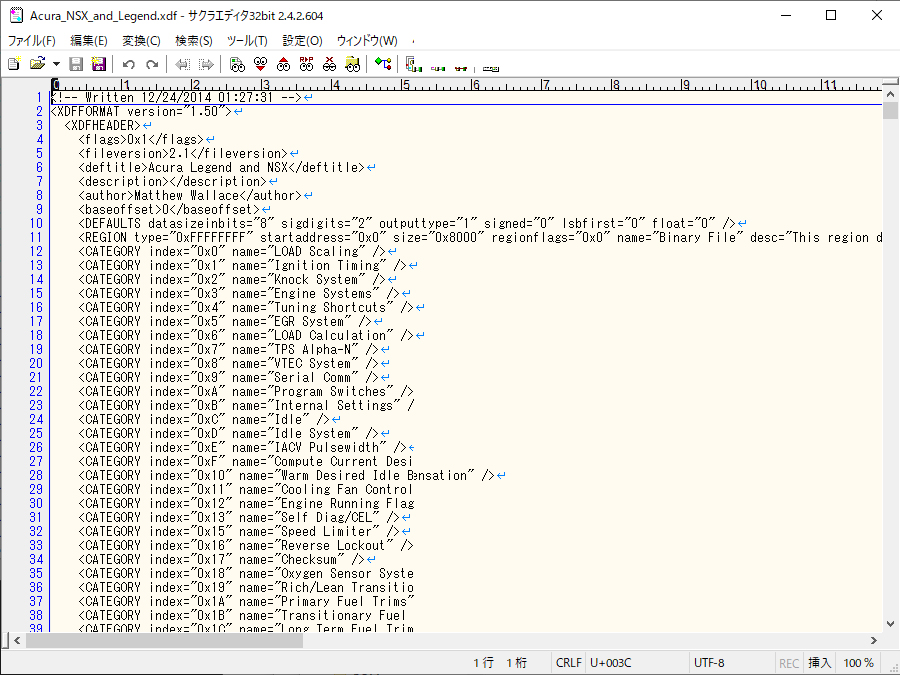Click the CRLF line-ending status cell

(568, 663)
